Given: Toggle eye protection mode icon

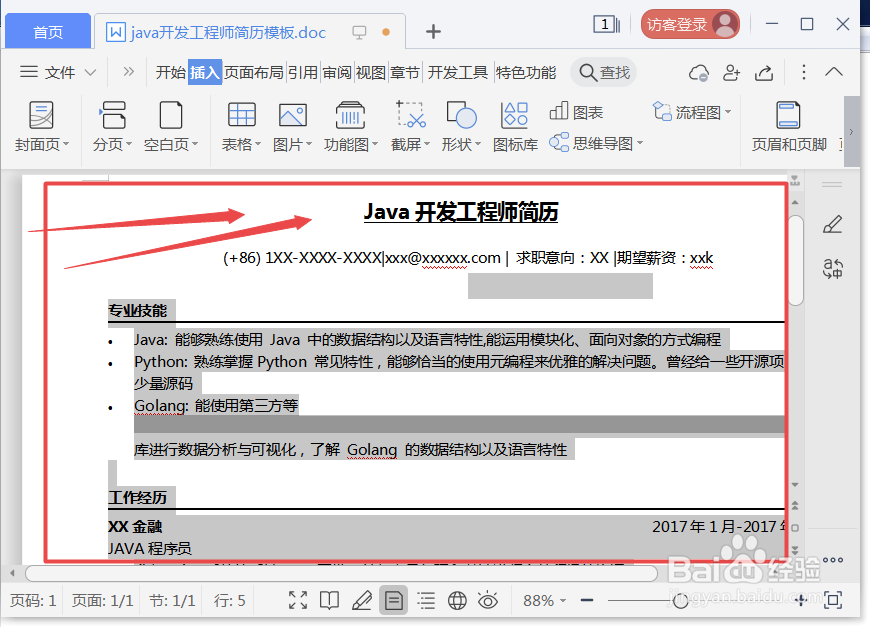Looking at the screenshot, I should 488,600.
